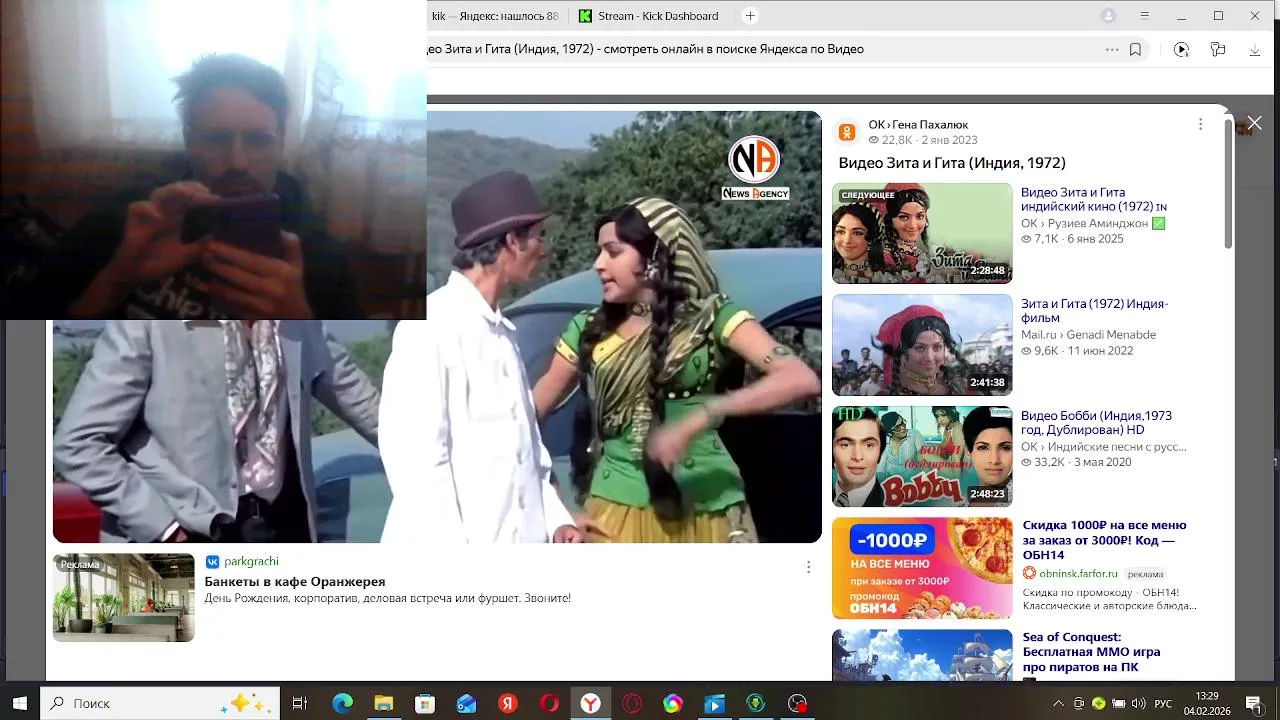Open the Оранжерея cafe ad image
The height and width of the screenshot is (720, 1280).
point(123,597)
